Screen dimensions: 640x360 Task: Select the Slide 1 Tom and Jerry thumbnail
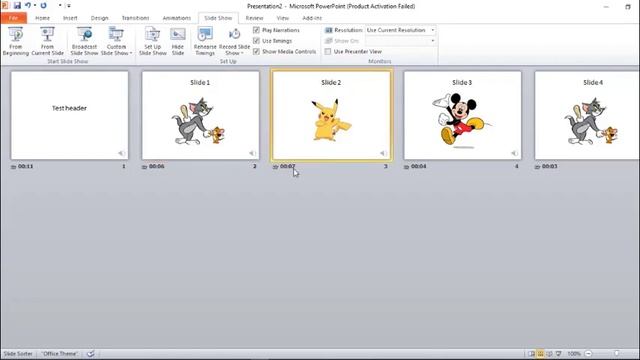pos(200,116)
